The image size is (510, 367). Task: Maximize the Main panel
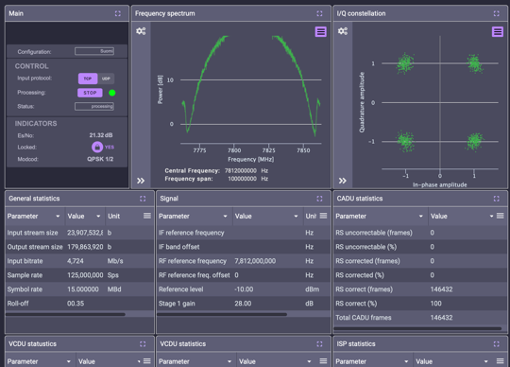coord(118,13)
